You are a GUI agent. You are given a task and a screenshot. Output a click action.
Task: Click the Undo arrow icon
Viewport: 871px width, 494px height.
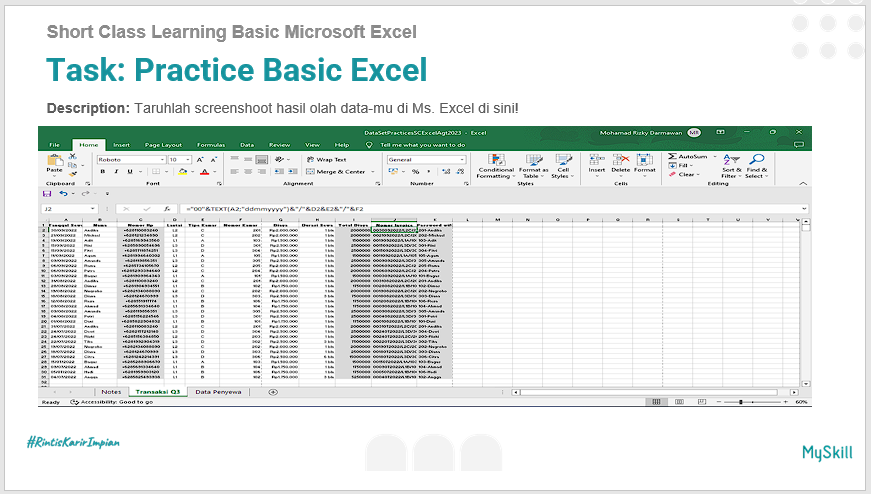tap(63, 193)
